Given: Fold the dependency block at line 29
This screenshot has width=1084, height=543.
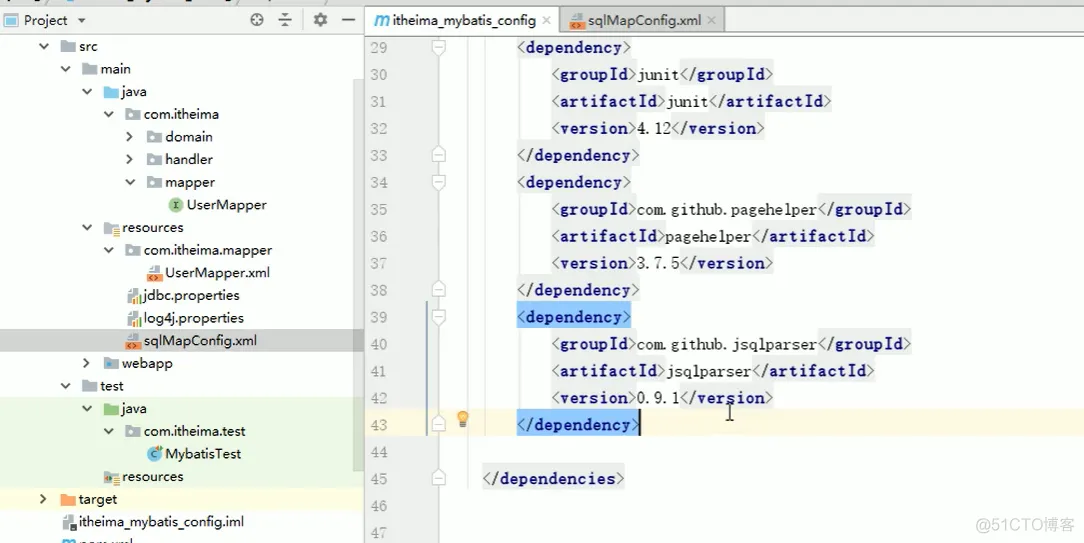Looking at the screenshot, I should point(438,48).
